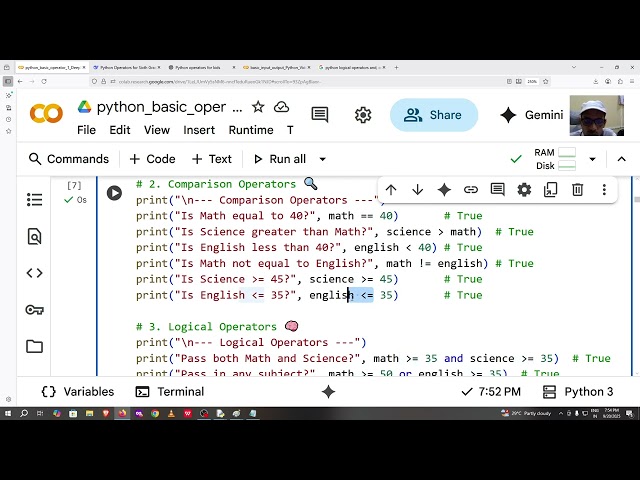The image size is (640, 480).
Task: Bookmark this page with the star icon
Action: (x=546, y=81)
